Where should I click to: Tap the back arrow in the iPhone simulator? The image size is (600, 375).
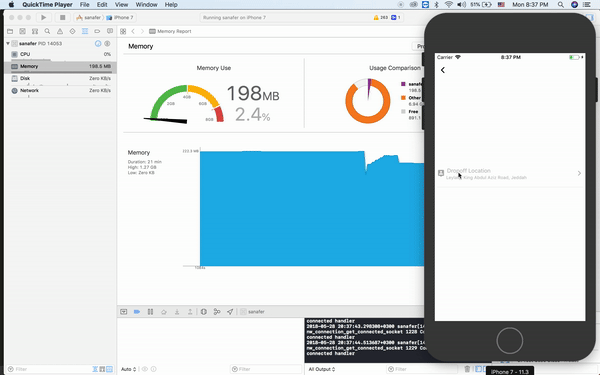coord(443,70)
